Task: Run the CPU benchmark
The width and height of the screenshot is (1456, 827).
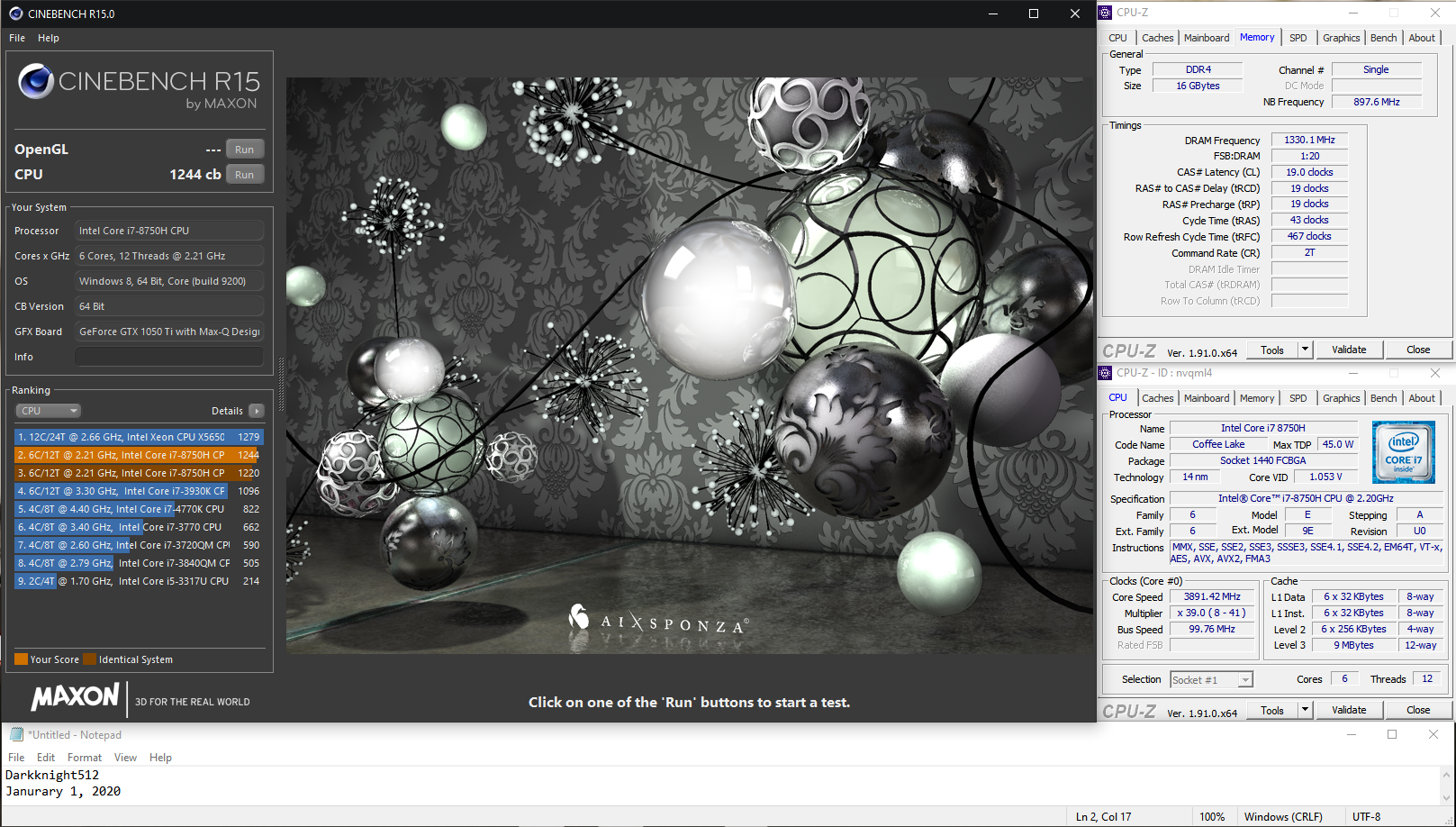Action: (245, 175)
